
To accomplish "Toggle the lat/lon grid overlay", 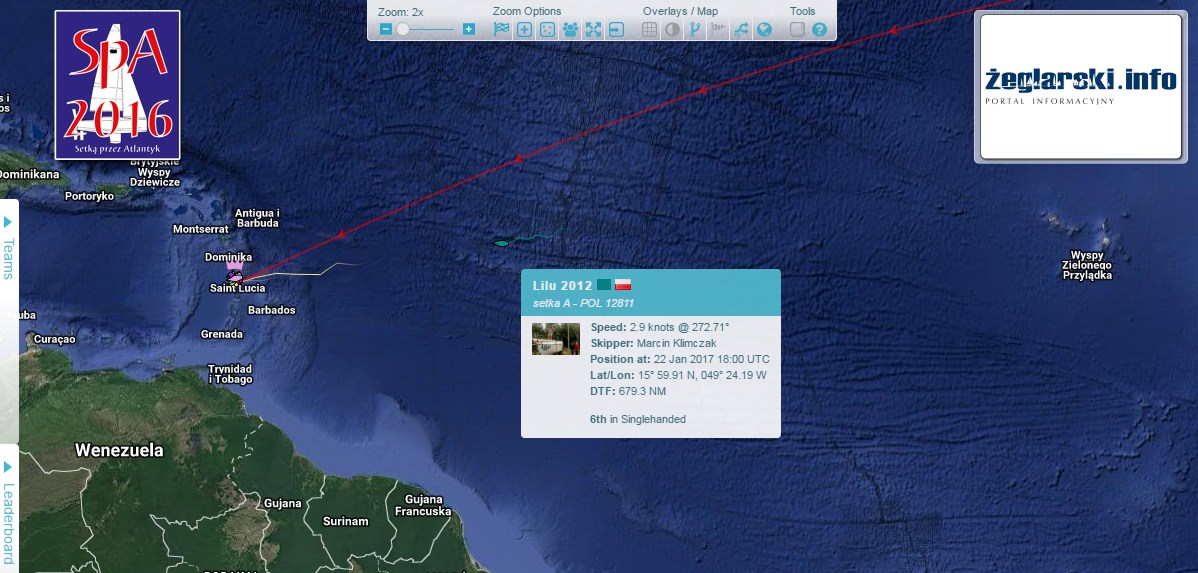I will (649, 30).
